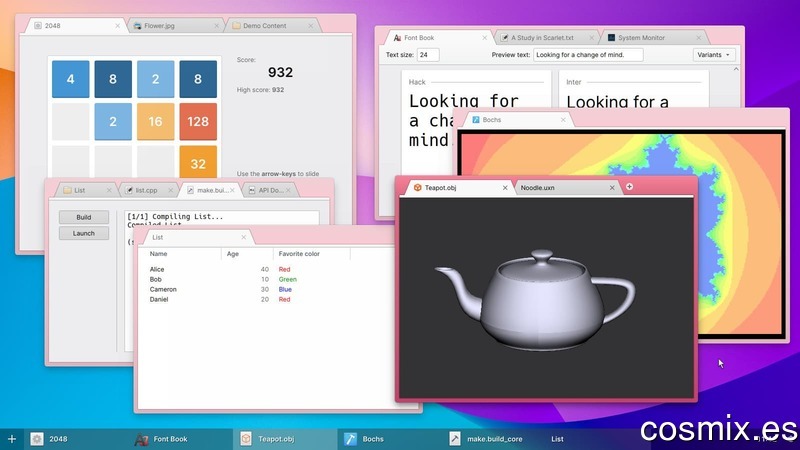Open the Font Book taskbar icon

pos(141,439)
